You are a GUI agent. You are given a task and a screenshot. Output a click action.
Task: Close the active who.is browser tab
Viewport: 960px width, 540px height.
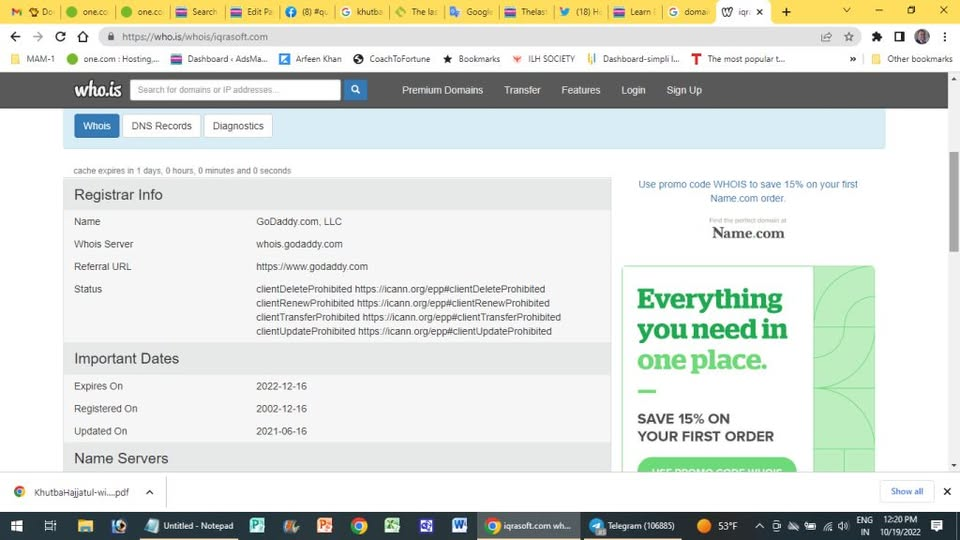760,12
